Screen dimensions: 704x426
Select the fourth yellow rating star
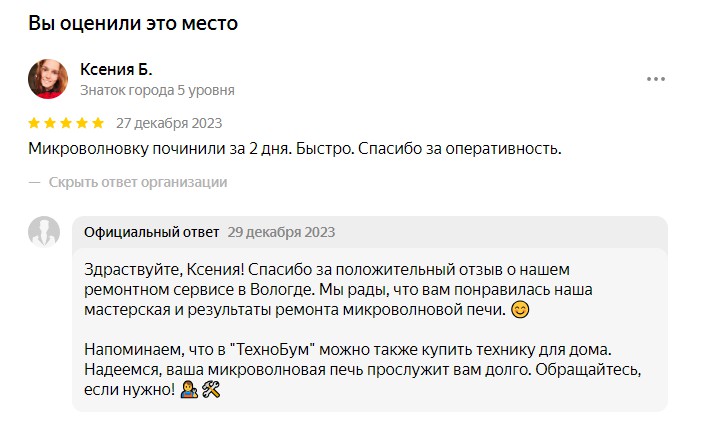point(82,124)
